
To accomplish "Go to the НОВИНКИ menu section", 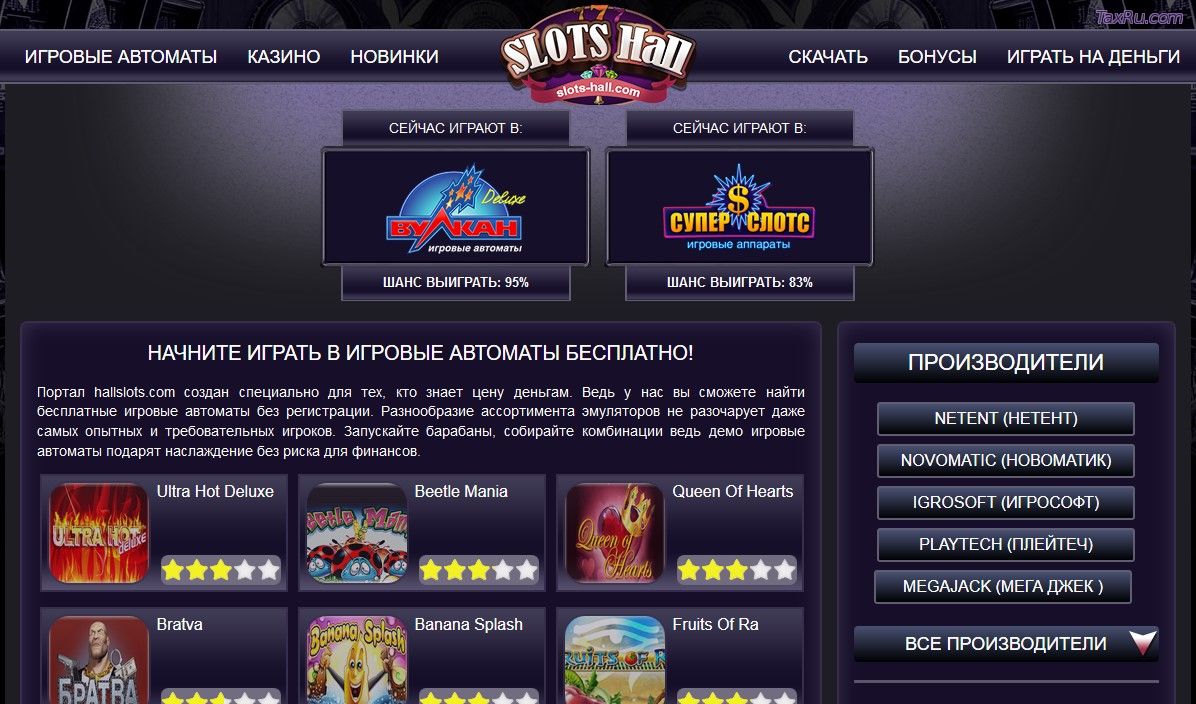I will (394, 56).
